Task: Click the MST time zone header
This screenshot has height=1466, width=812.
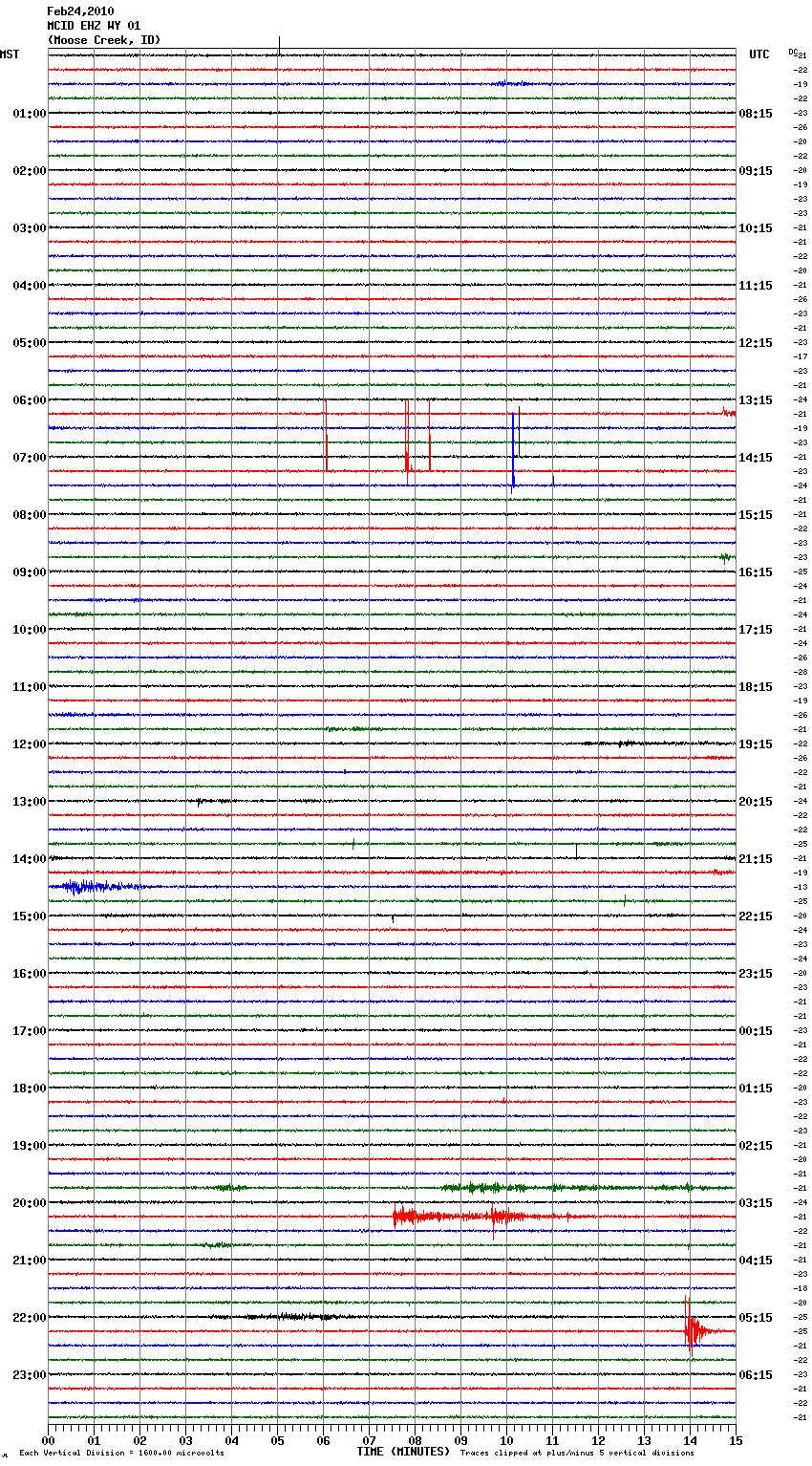Action: pyautogui.click(x=10, y=54)
